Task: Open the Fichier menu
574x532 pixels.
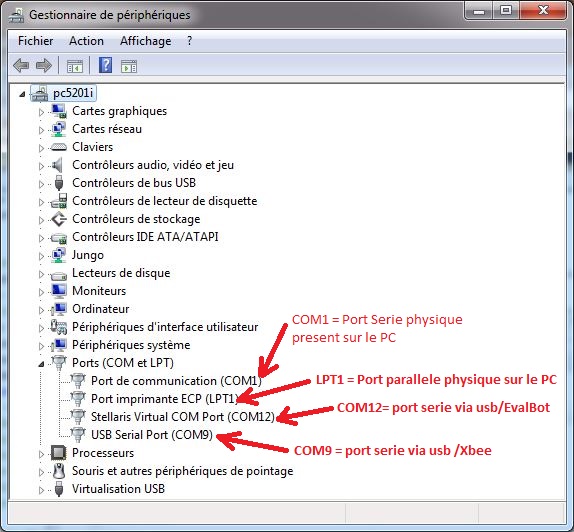Action: point(36,41)
